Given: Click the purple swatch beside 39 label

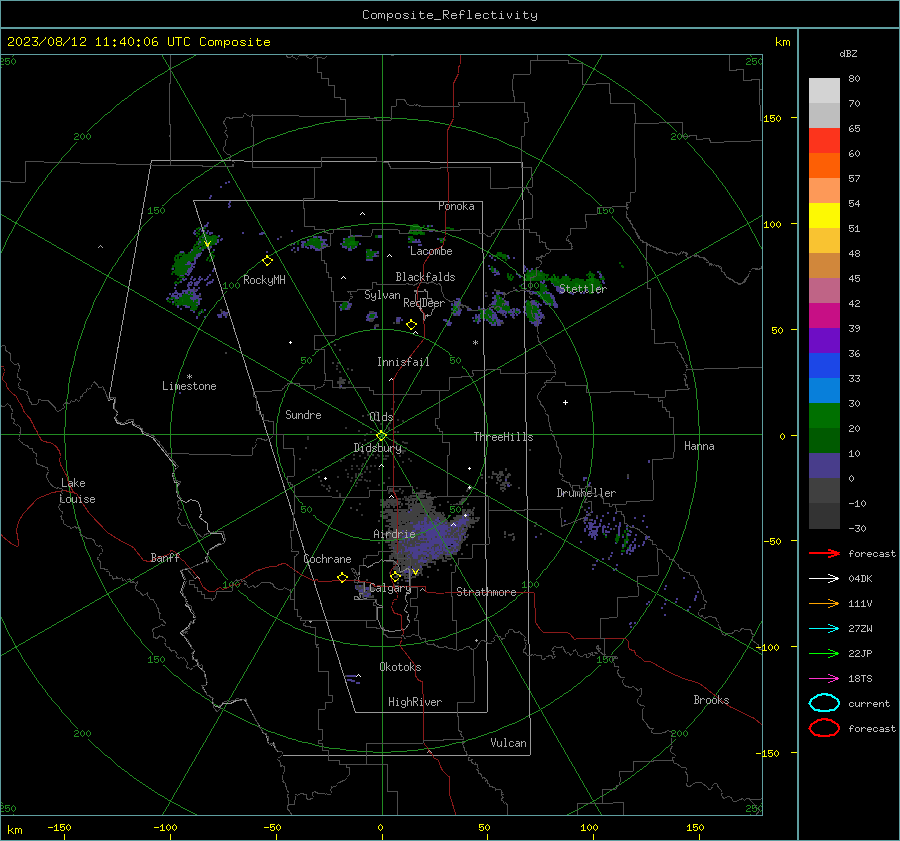Looking at the screenshot, I should 824,340.
